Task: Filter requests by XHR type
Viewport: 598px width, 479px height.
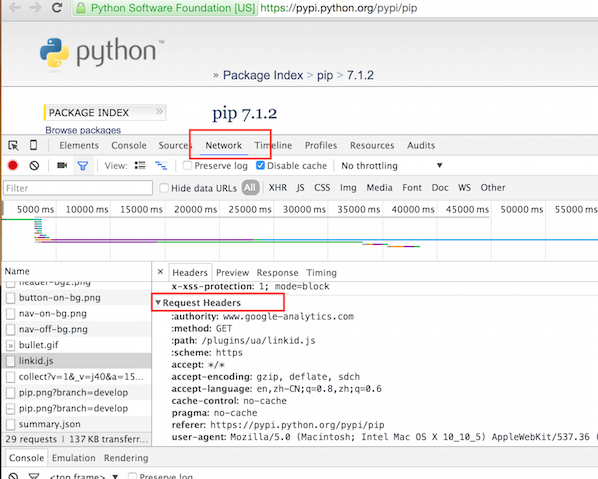Action: pyautogui.click(x=278, y=188)
